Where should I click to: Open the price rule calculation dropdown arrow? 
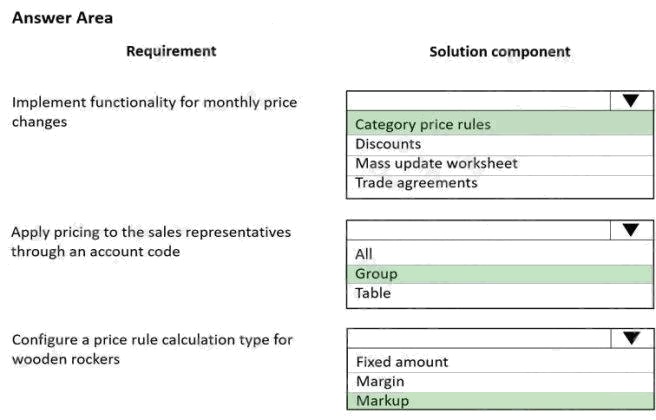630,338
